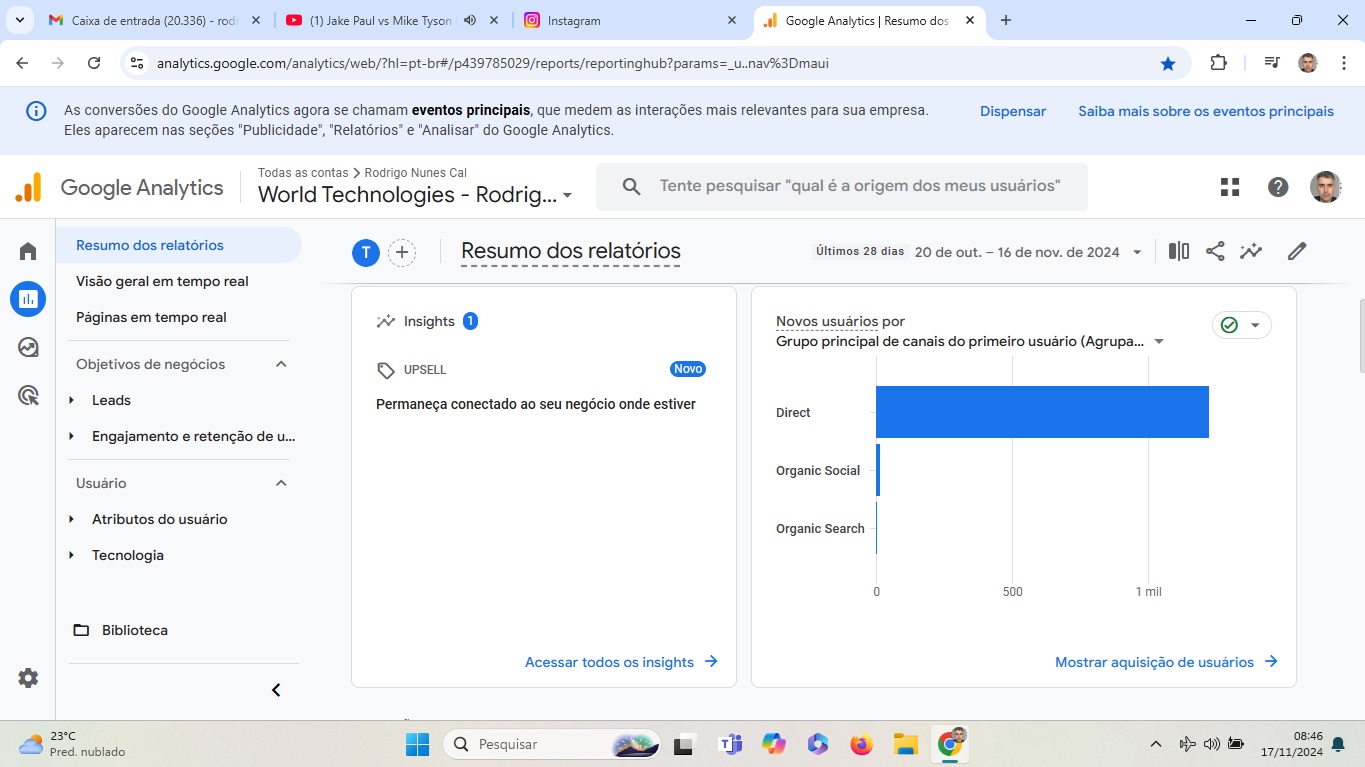Expand the Tecnologia item
The height and width of the screenshot is (767, 1365).
coord(72,555)
